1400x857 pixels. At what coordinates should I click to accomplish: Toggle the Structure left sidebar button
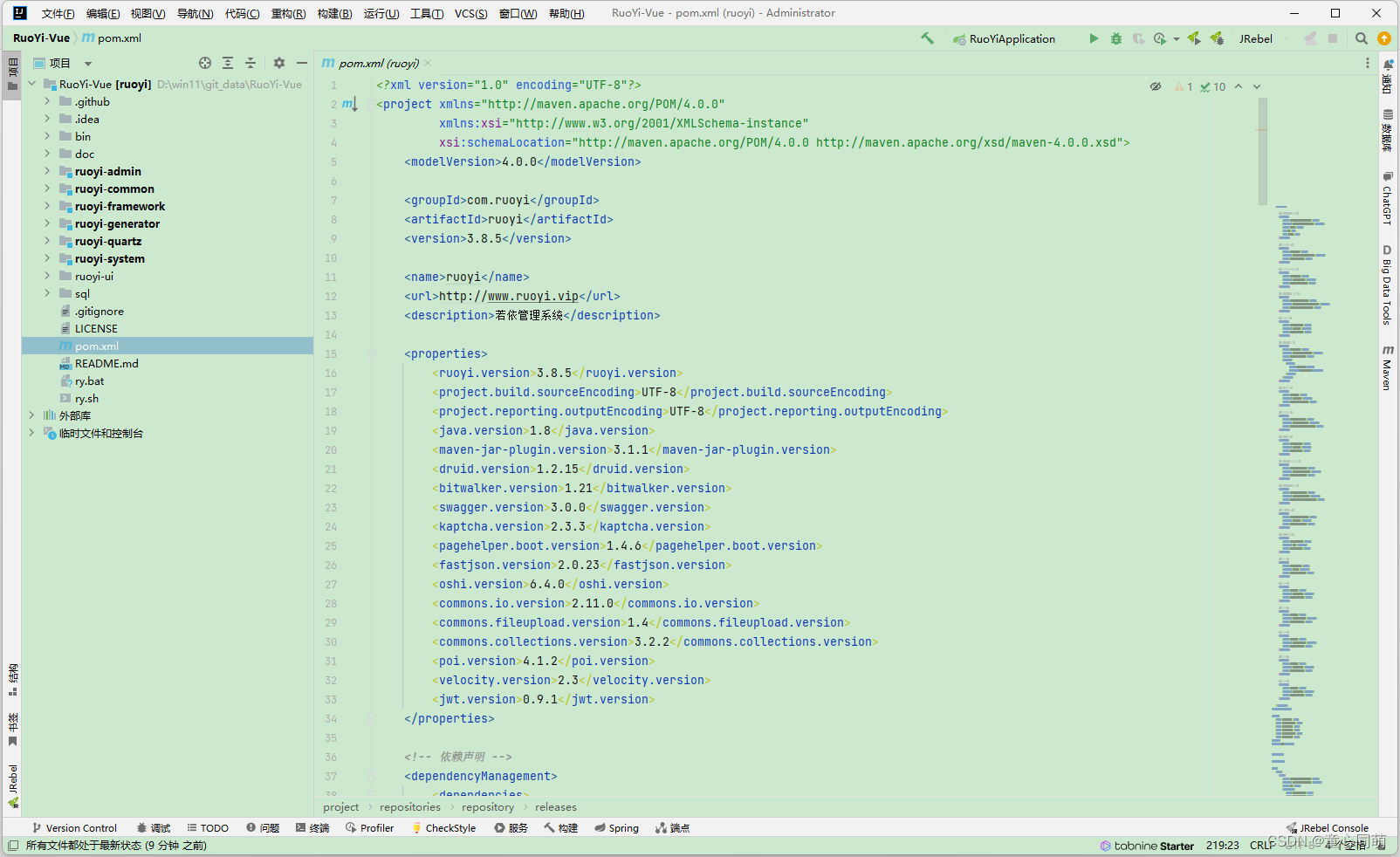[x=12, y=680]
